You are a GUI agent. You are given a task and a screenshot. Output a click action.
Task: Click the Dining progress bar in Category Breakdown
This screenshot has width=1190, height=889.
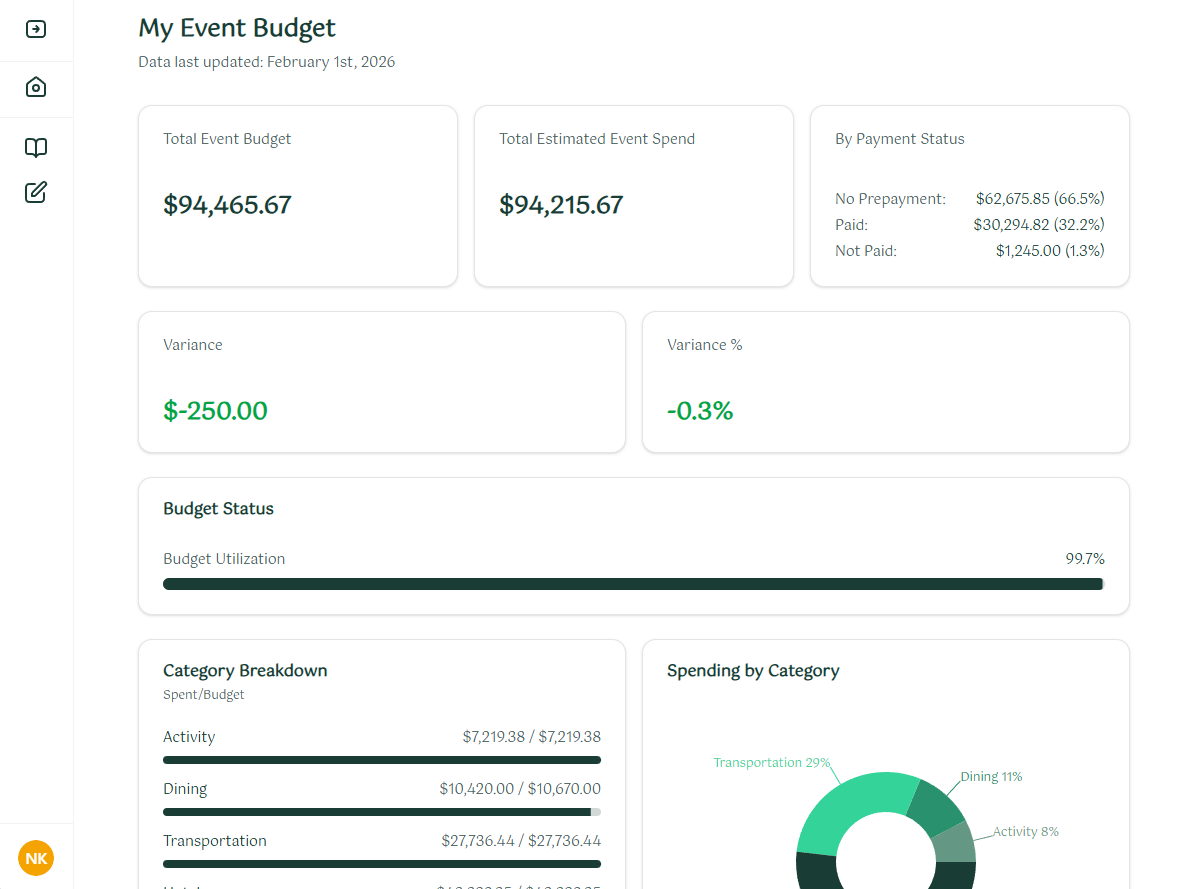[382, 811]
